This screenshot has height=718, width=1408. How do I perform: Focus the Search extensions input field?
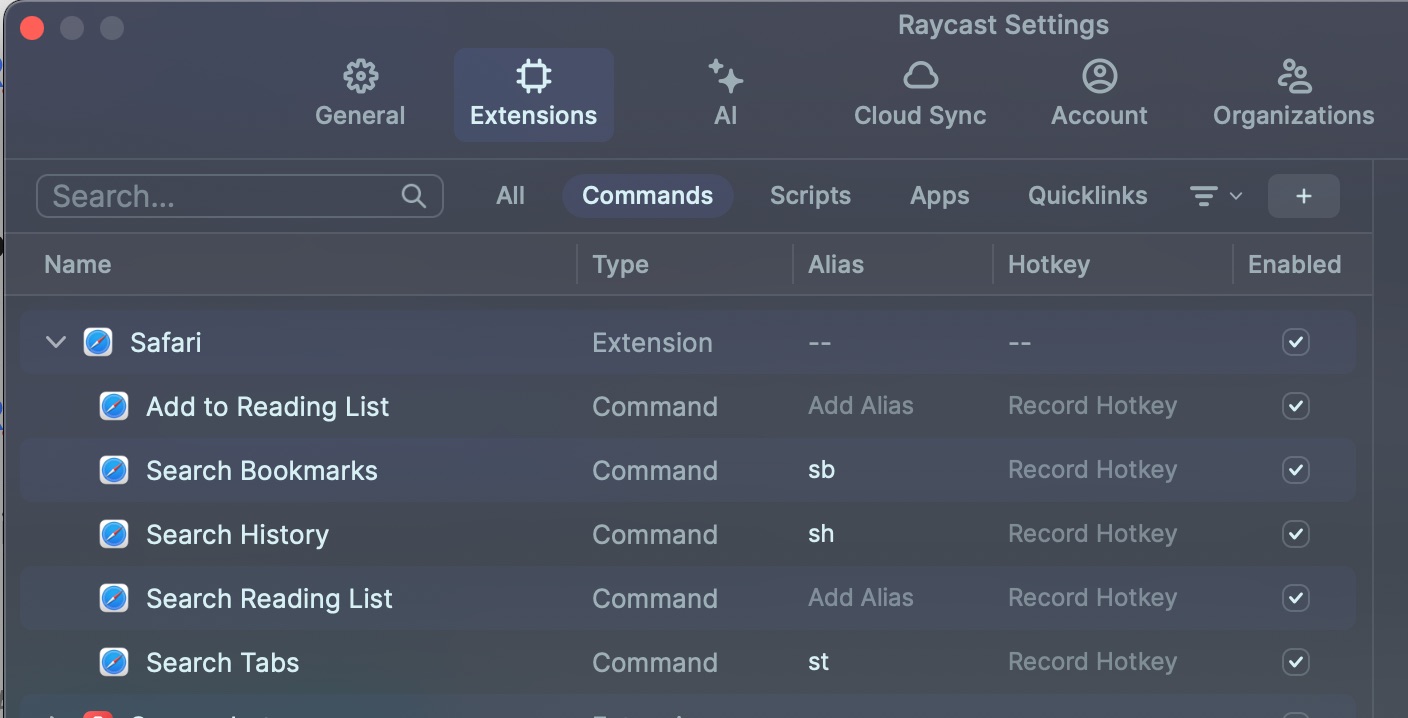tap(239, 196)
